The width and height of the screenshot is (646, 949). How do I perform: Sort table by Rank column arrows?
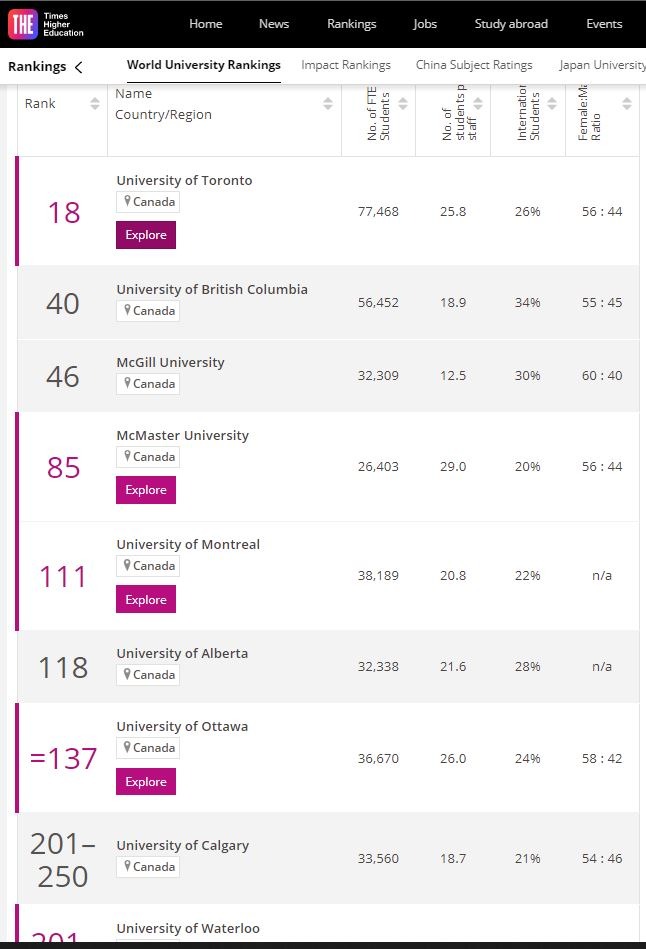(95, 103)
